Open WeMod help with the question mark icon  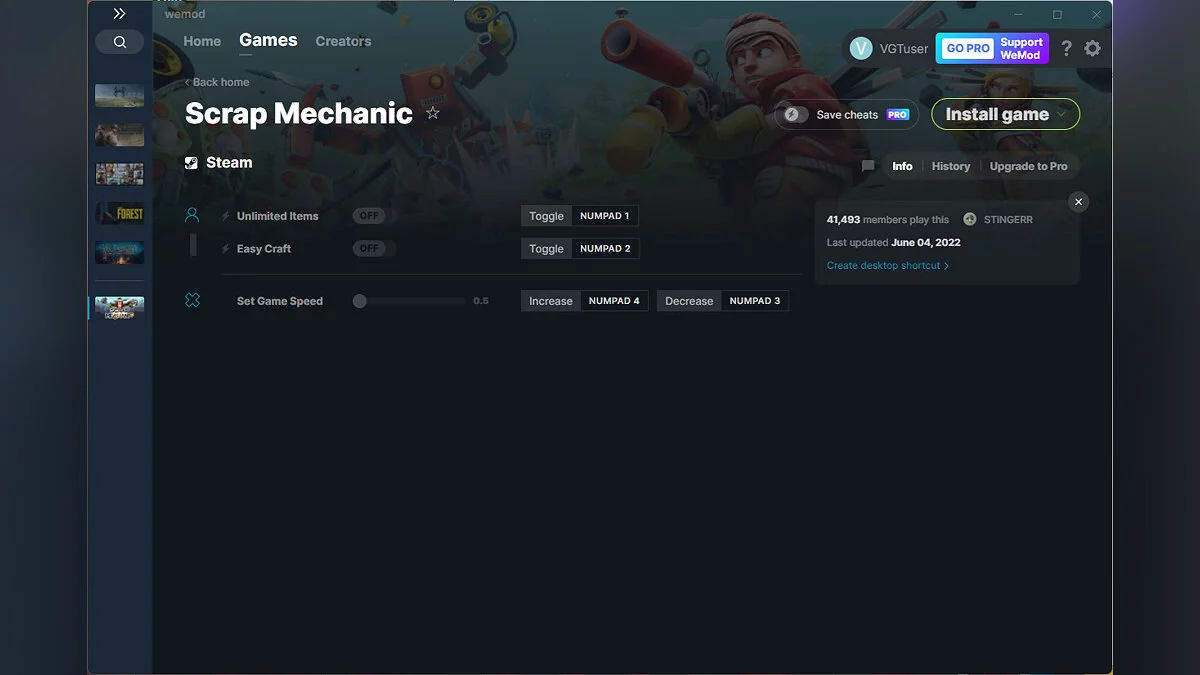1065,48
